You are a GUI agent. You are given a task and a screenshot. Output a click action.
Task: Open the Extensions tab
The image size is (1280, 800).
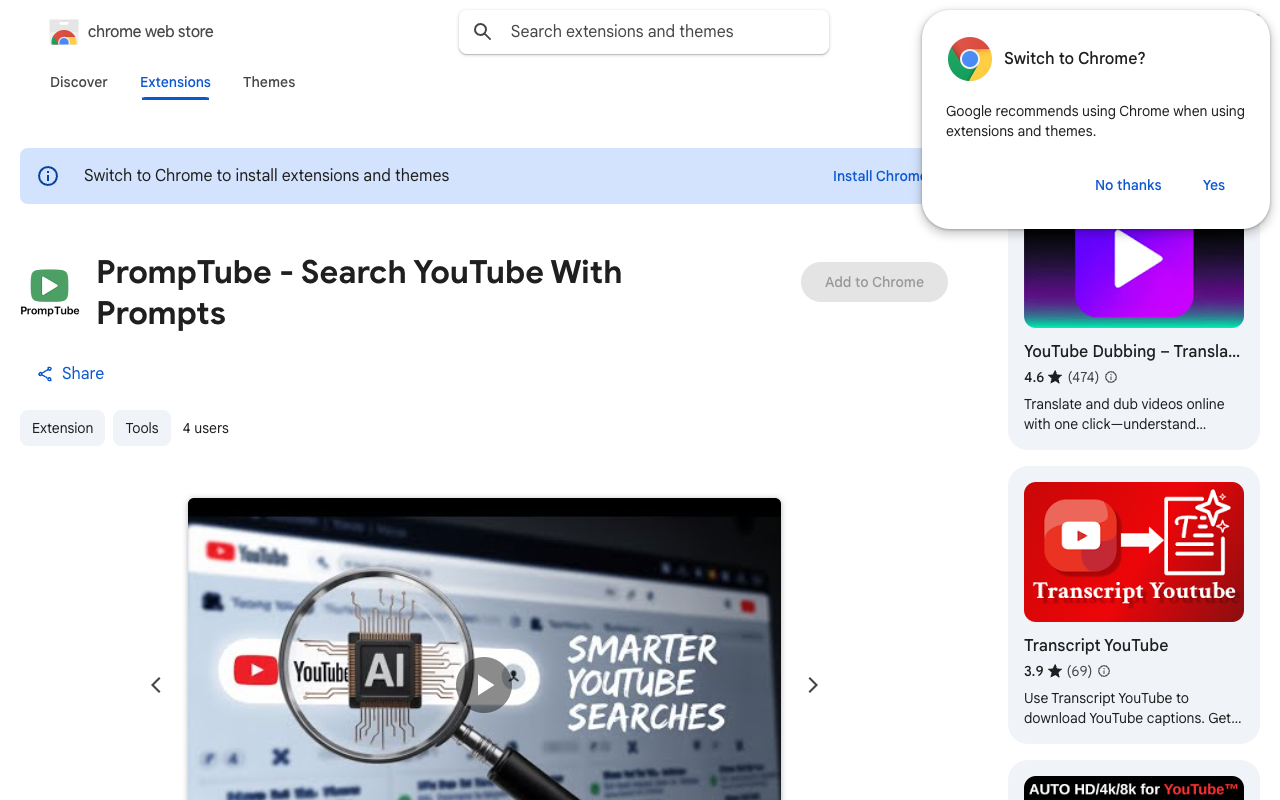tap(175, 82)
